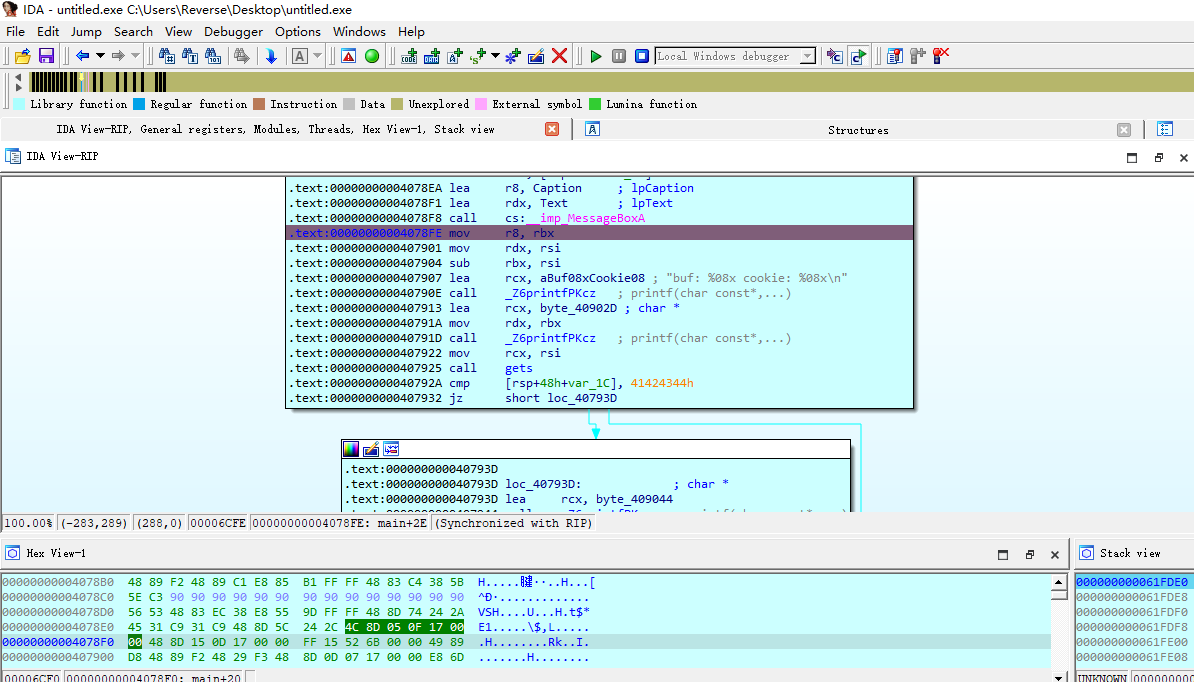The width and height of the screenshot is (1194, 682).
Task: Start the process with green play button
Action: 596,56
